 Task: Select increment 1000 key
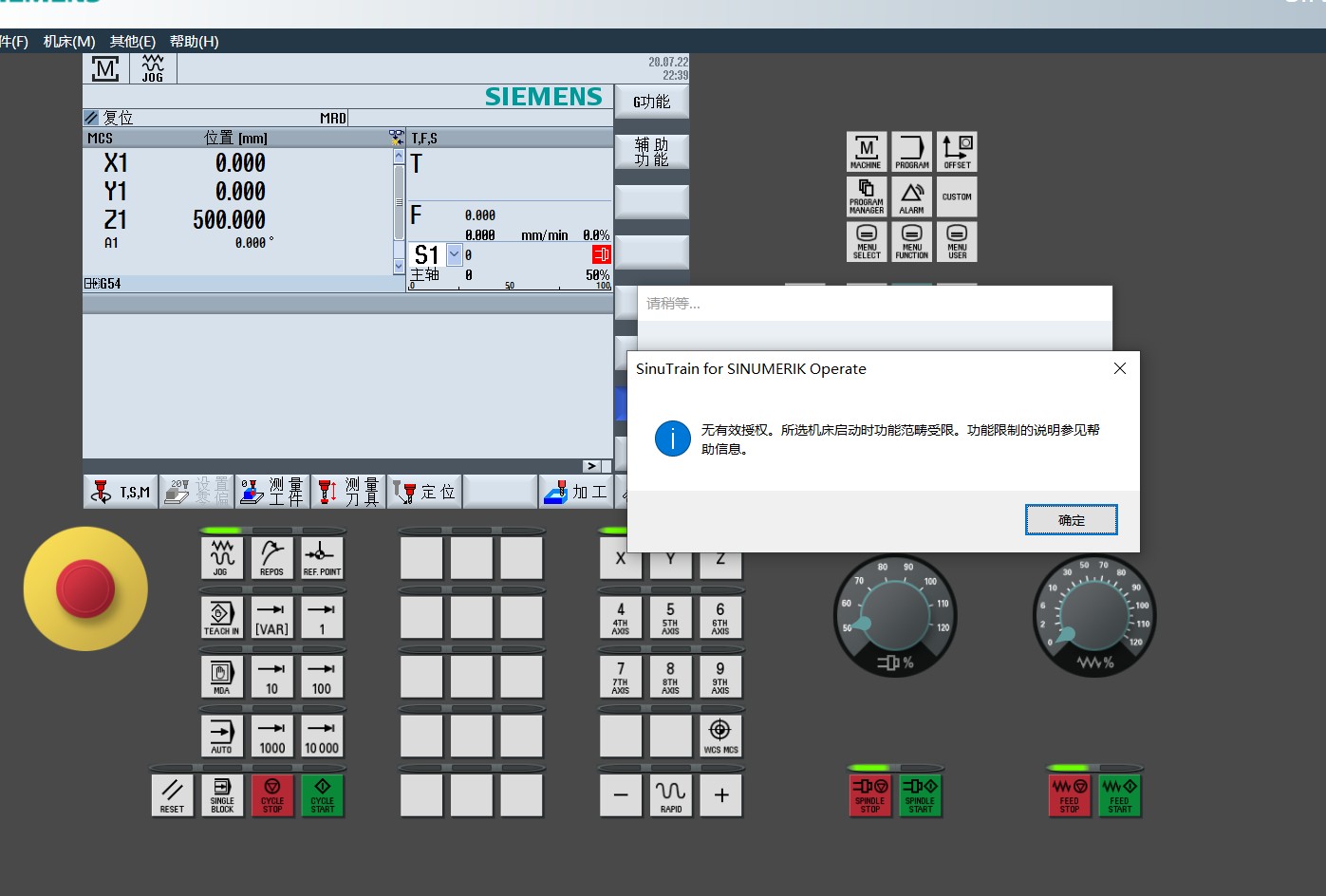point(271,736)
